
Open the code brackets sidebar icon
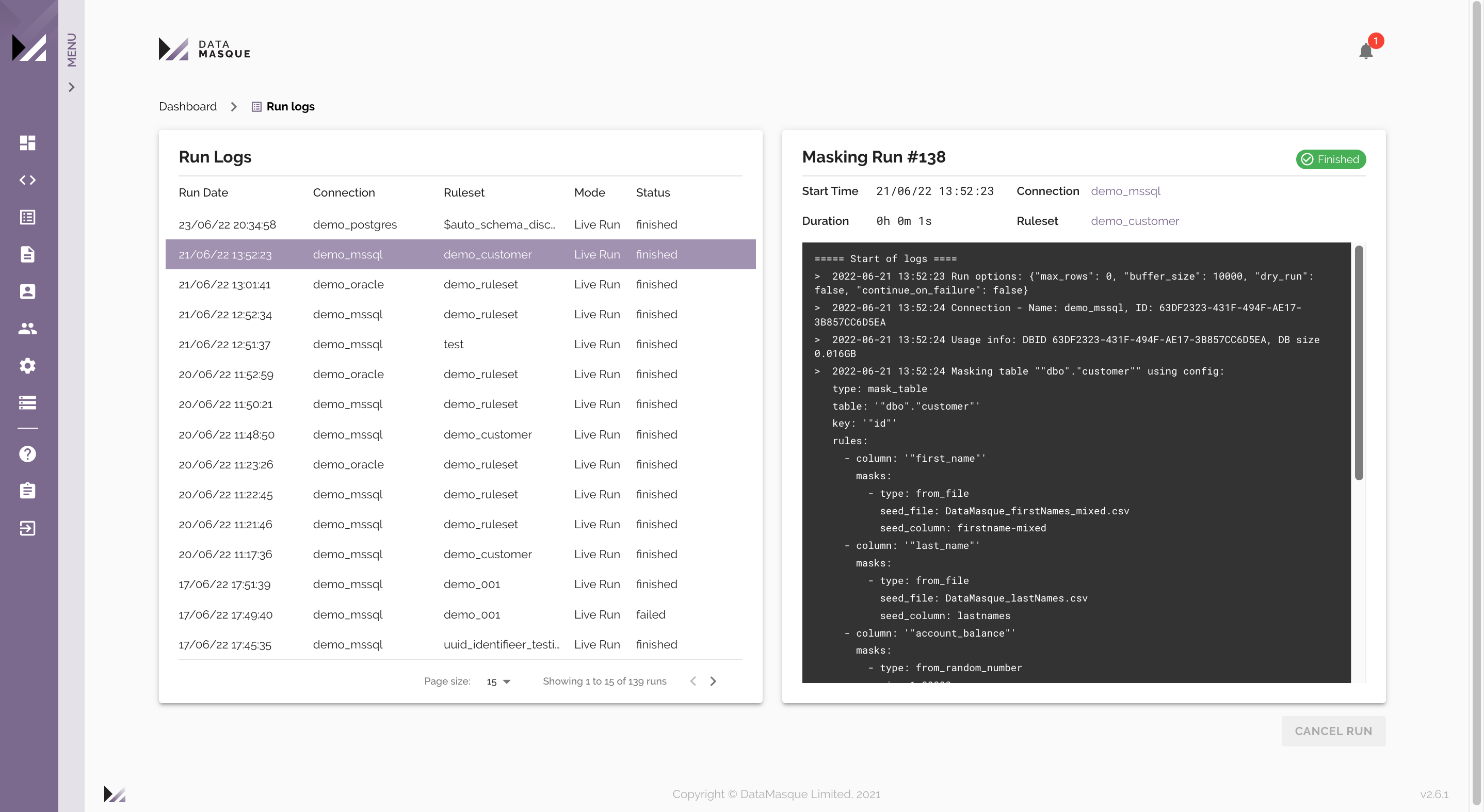pyautogui.click(x=28, y=180)
